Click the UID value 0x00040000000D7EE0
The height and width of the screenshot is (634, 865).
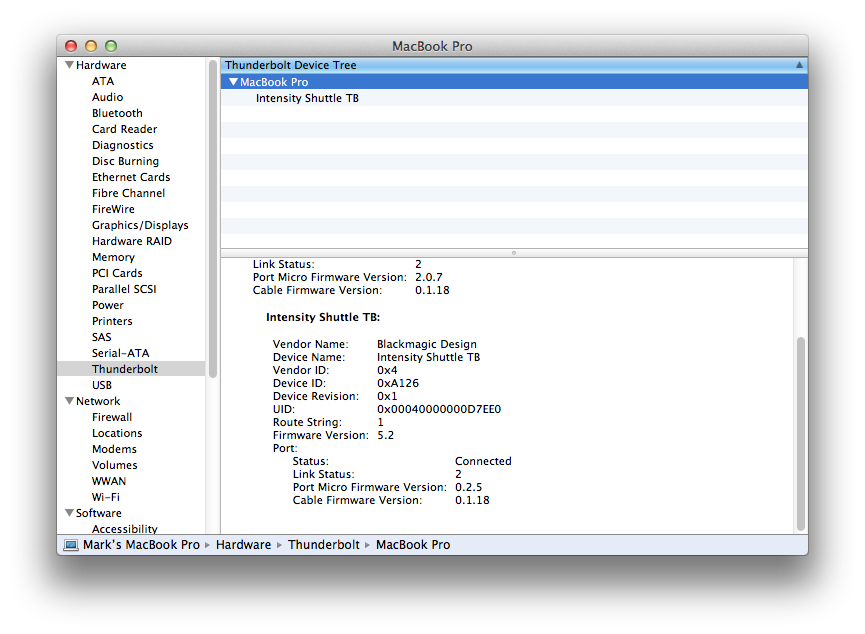(439, 409)
